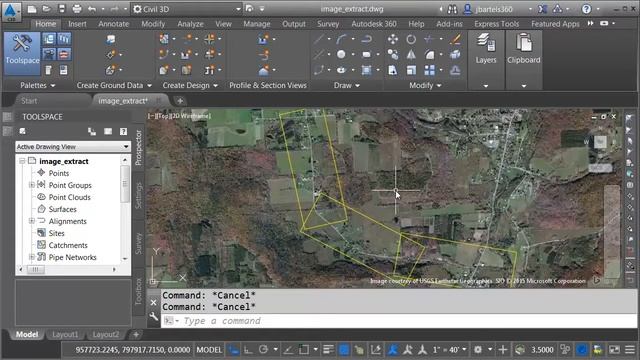Image resolution: width=640 pixels, height=360 pixels.
Task: Select the Mirror tool in Modify panel
Action: (x=411, y=54)
